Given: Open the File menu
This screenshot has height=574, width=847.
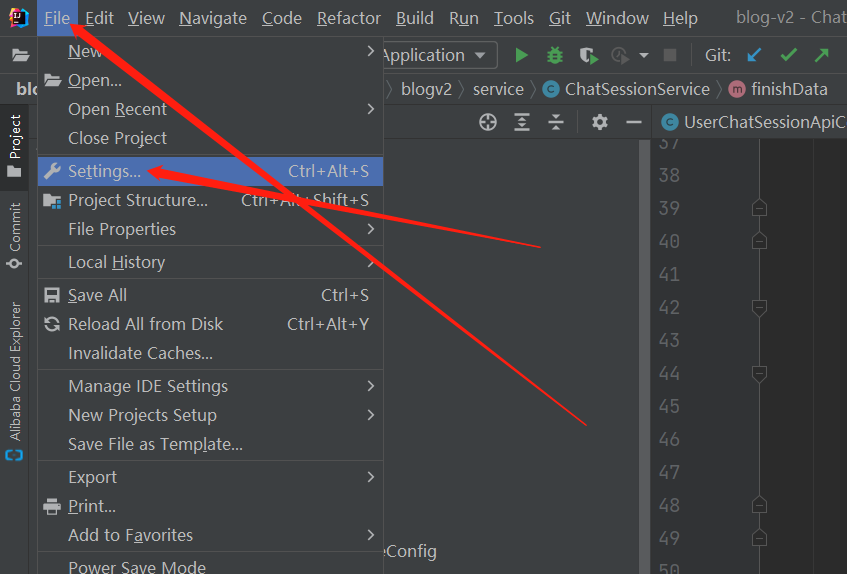Looking at the screenshot, I should (x=57, y=18).
